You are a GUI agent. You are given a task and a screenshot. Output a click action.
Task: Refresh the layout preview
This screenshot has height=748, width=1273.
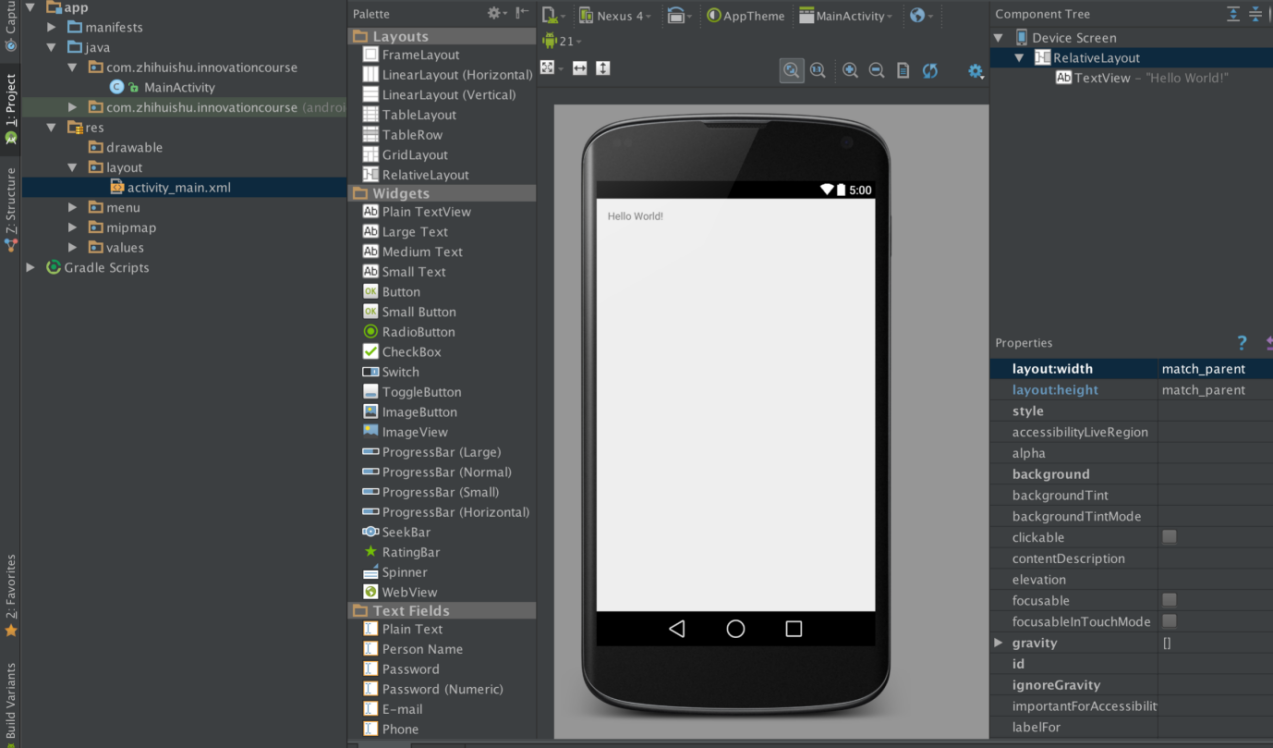pos(930,70)
